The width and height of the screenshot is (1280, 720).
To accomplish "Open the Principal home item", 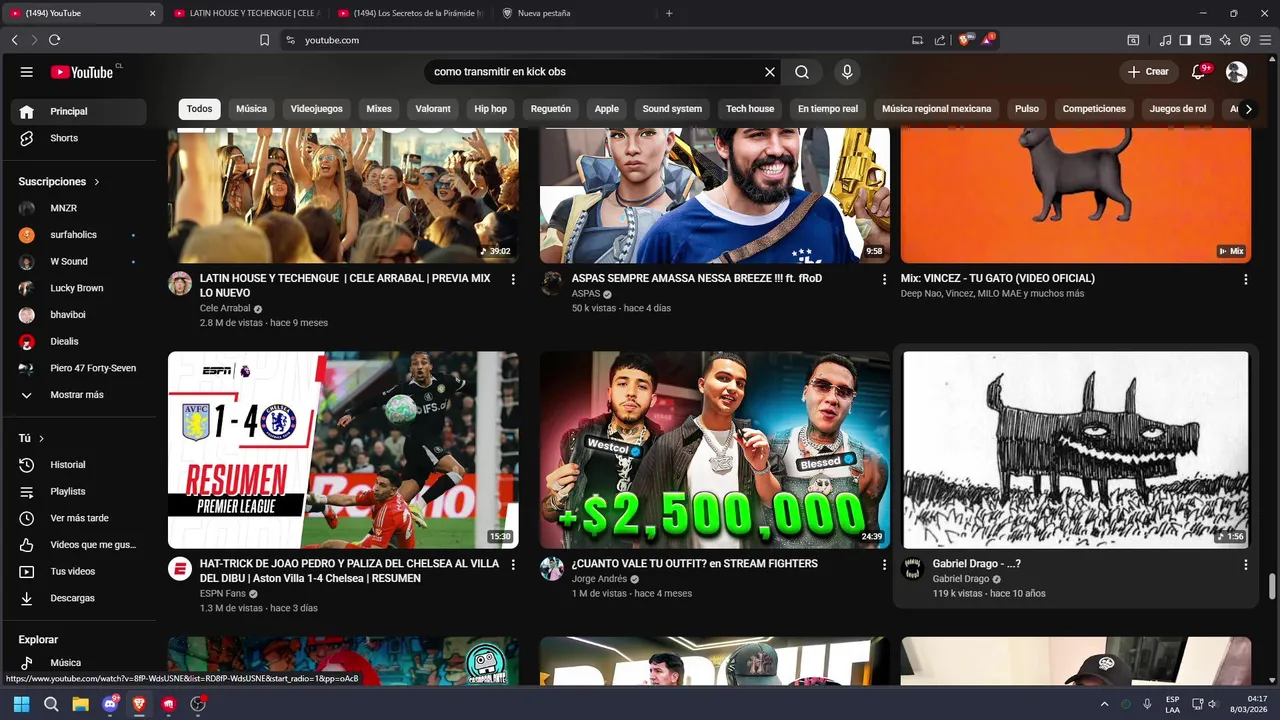I will coord(78,111).
